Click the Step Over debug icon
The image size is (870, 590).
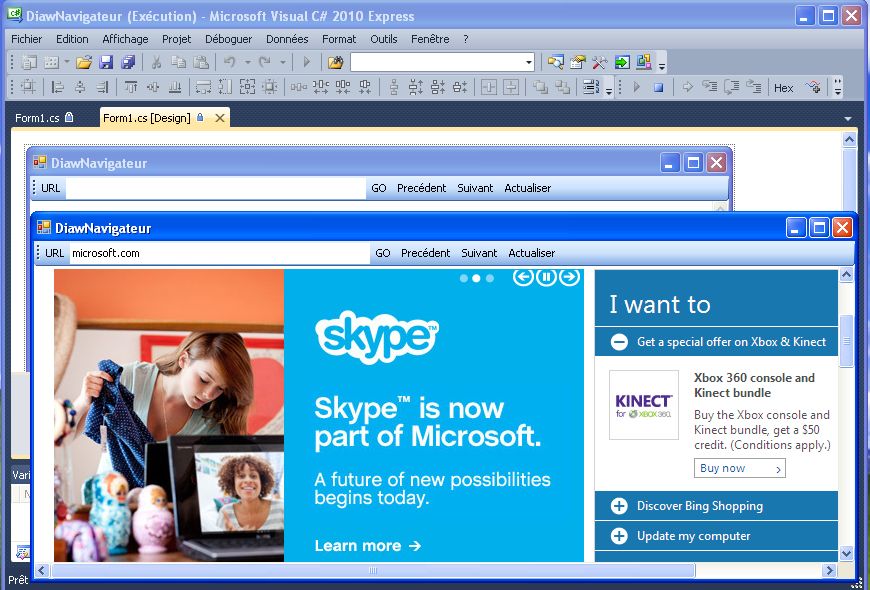[732, 87]
